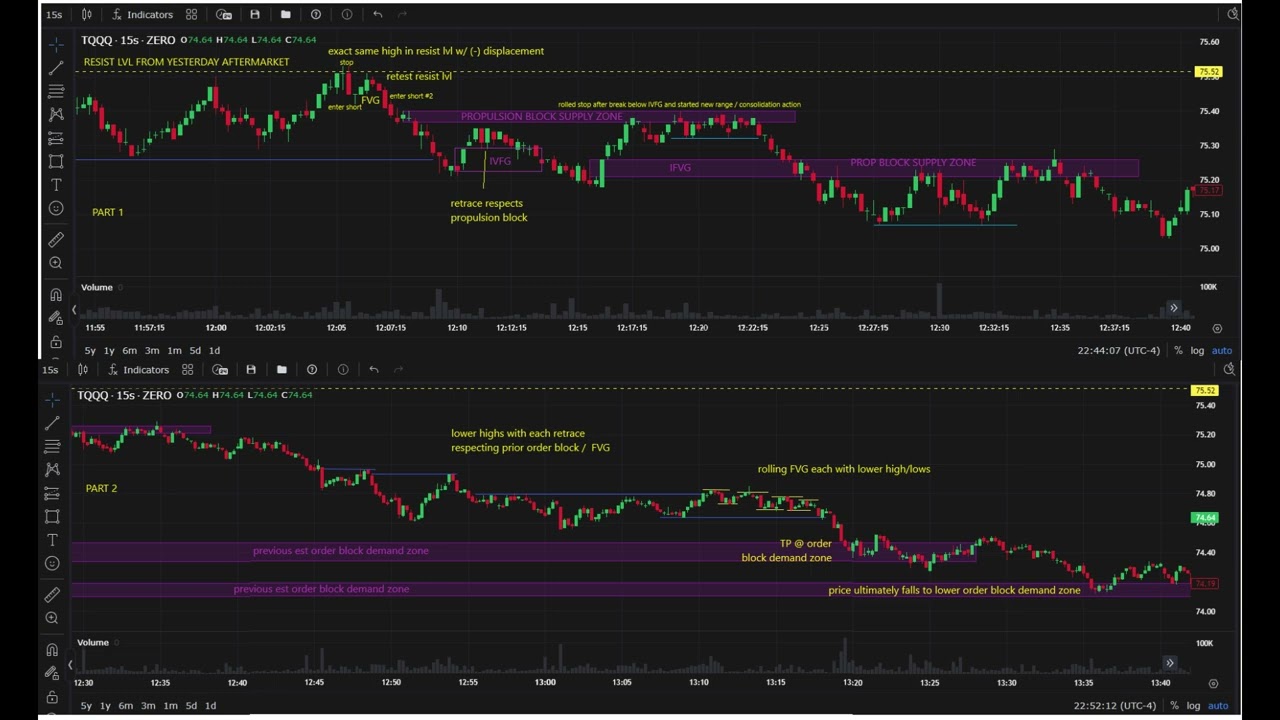Viewport: 1280px width, 720px height.
Task: Save the bottom chart layout with floppy icon
Action: click(251, 370)
